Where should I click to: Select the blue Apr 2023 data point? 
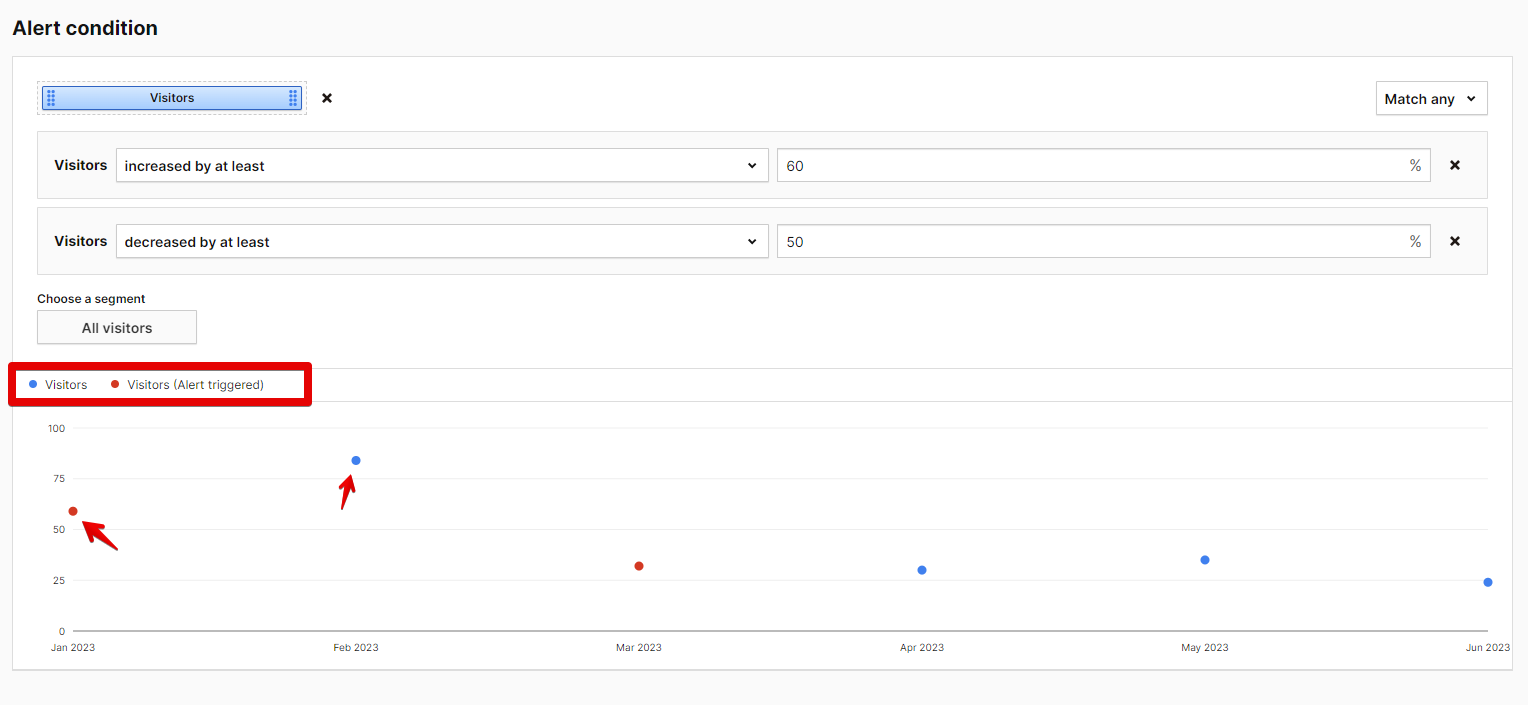coord(922,570)
